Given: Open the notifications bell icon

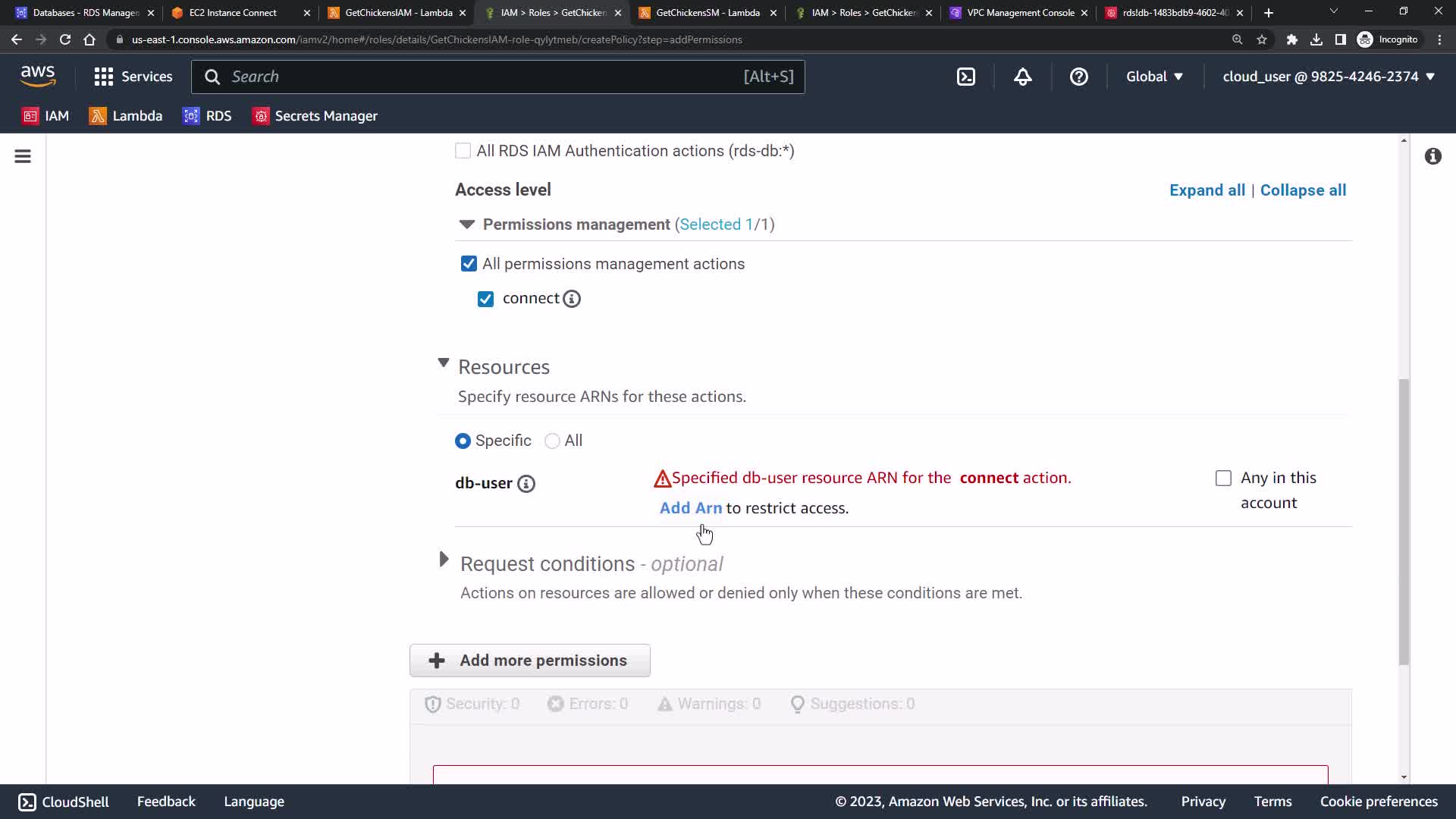Looking at the screenshot, I should point(1022,77).
